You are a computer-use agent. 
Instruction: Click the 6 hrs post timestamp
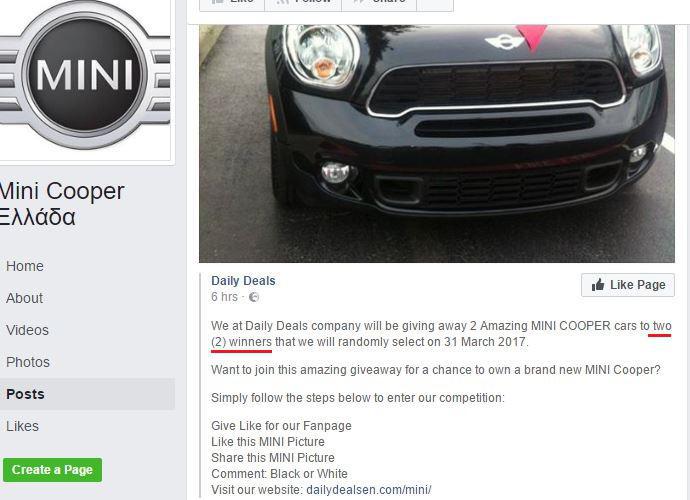pyautogui.click(x=224, y=297)
